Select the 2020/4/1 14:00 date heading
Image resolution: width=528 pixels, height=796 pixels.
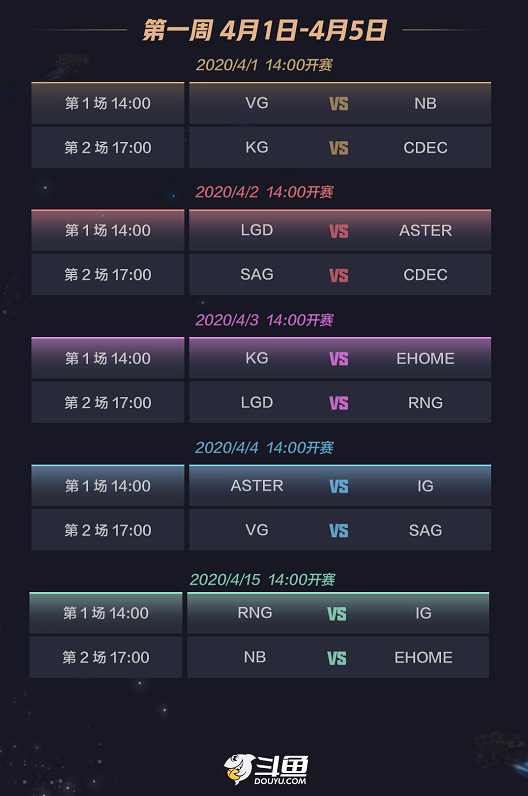pyautogui.click(x=264, y=65)
